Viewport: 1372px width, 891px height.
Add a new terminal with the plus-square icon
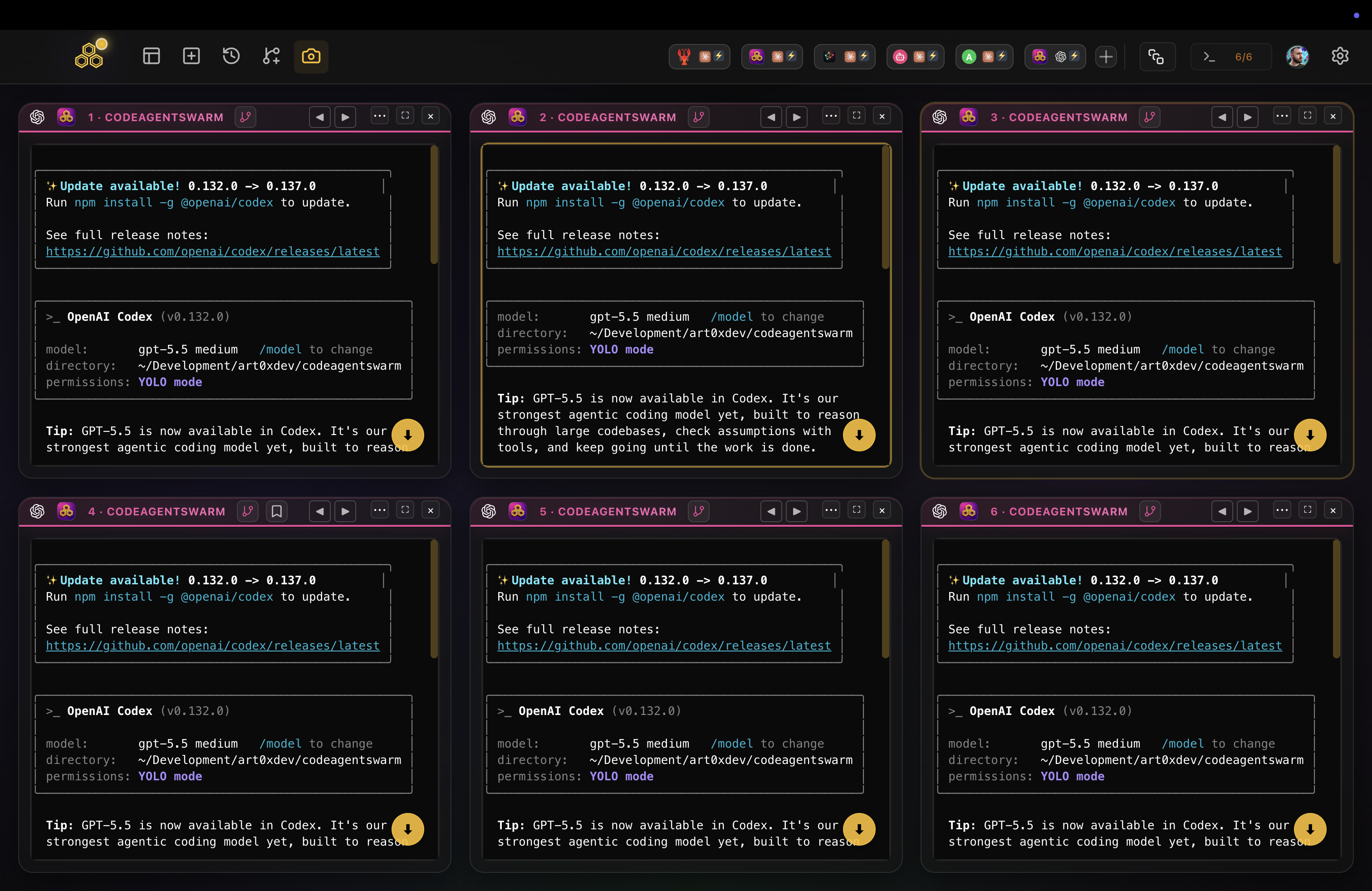click(x=191, y=56)
